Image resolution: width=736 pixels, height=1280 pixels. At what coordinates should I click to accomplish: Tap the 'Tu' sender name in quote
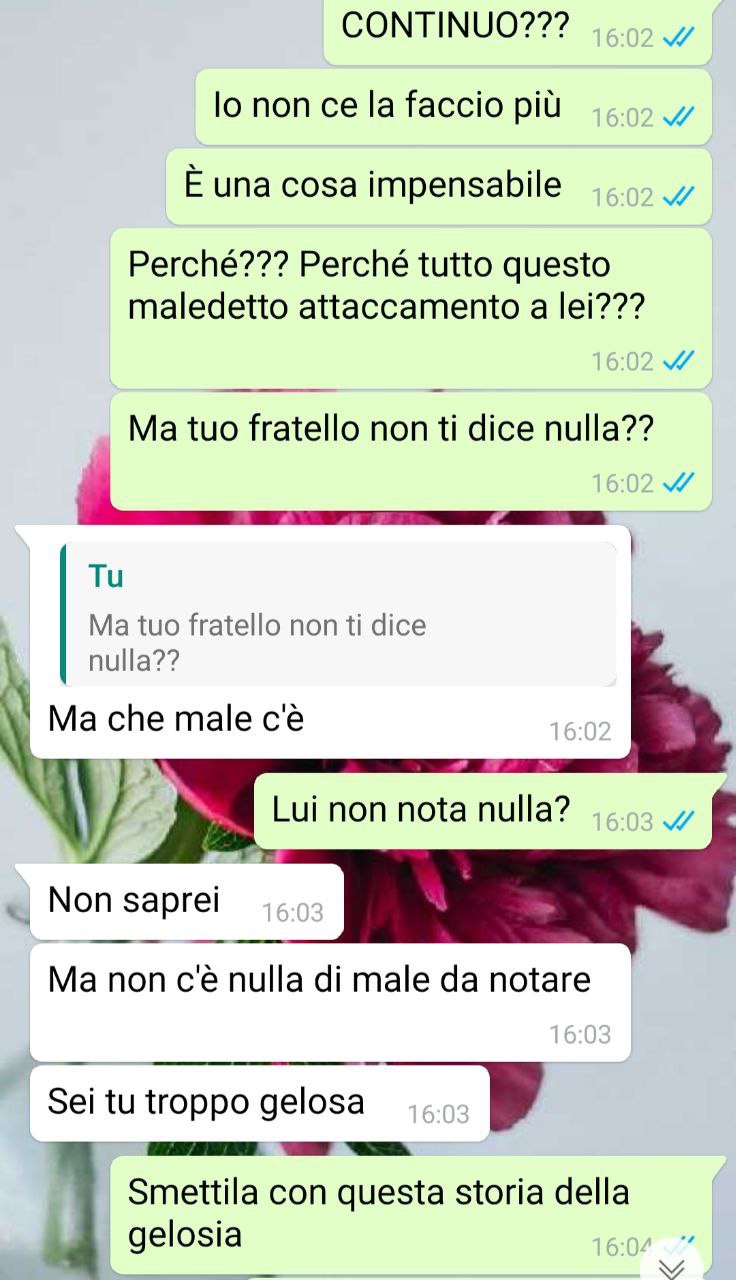(106, 576)
